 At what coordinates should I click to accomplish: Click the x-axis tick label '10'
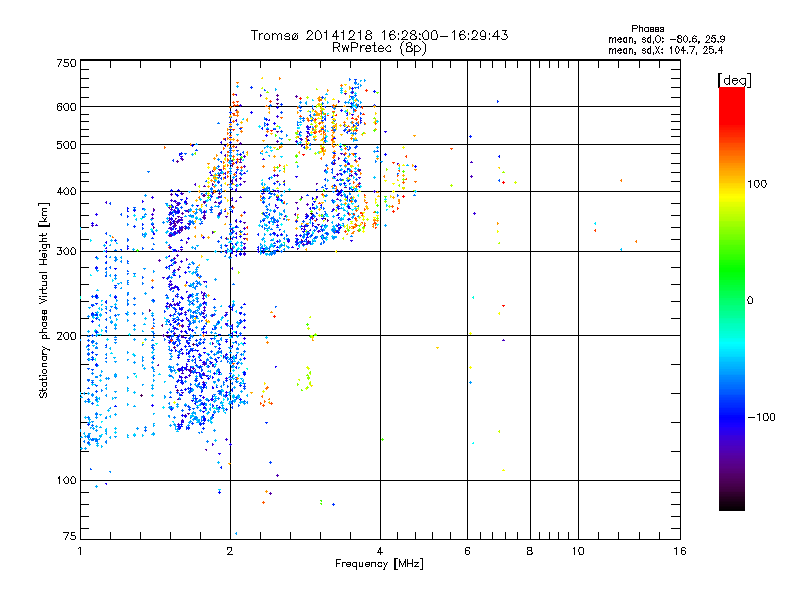tap(578, 551)
